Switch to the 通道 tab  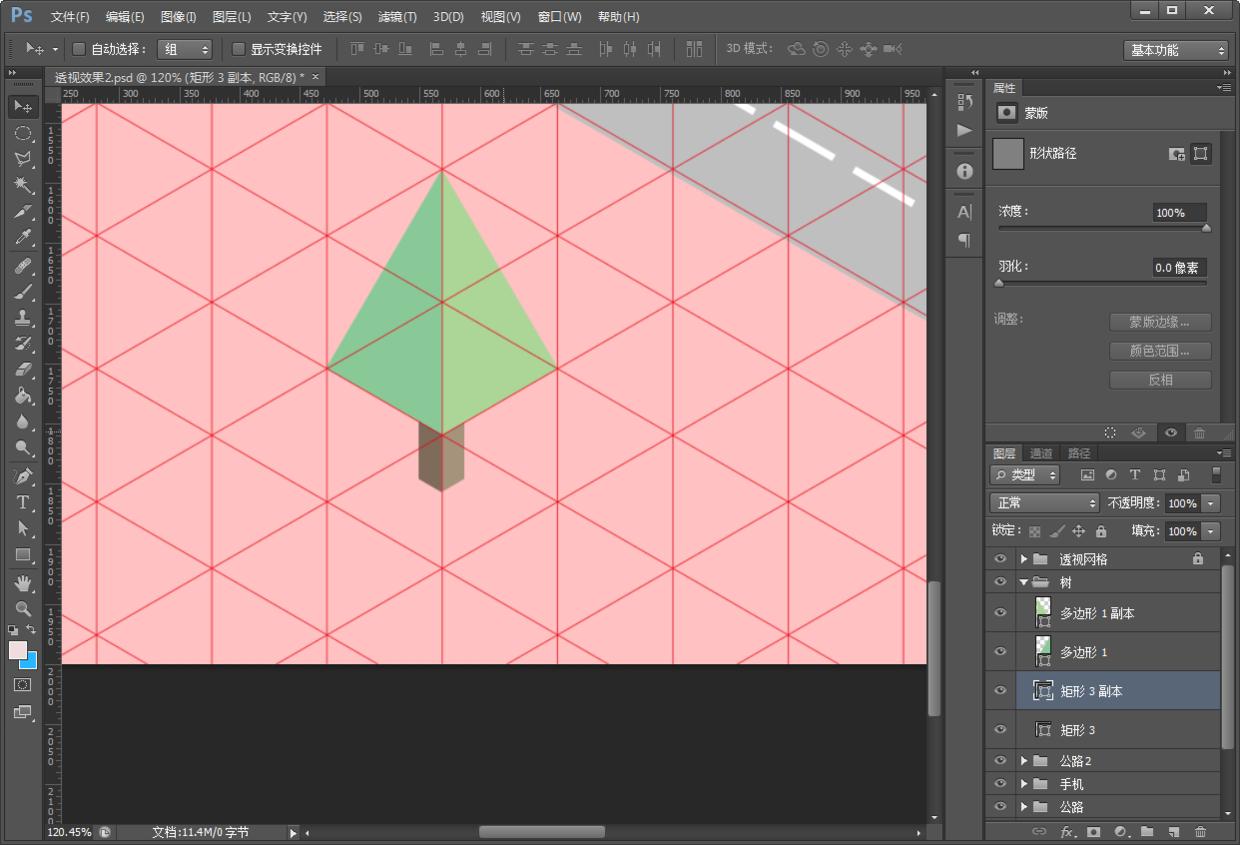1041,453
